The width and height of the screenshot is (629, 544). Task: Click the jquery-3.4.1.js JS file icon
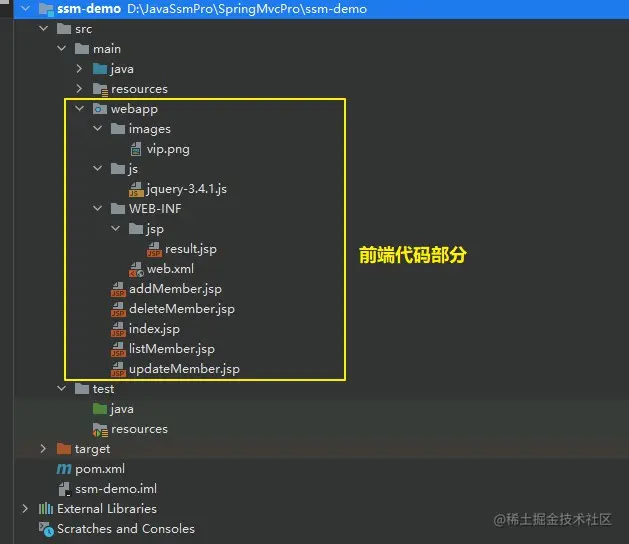tap(136, 189)
